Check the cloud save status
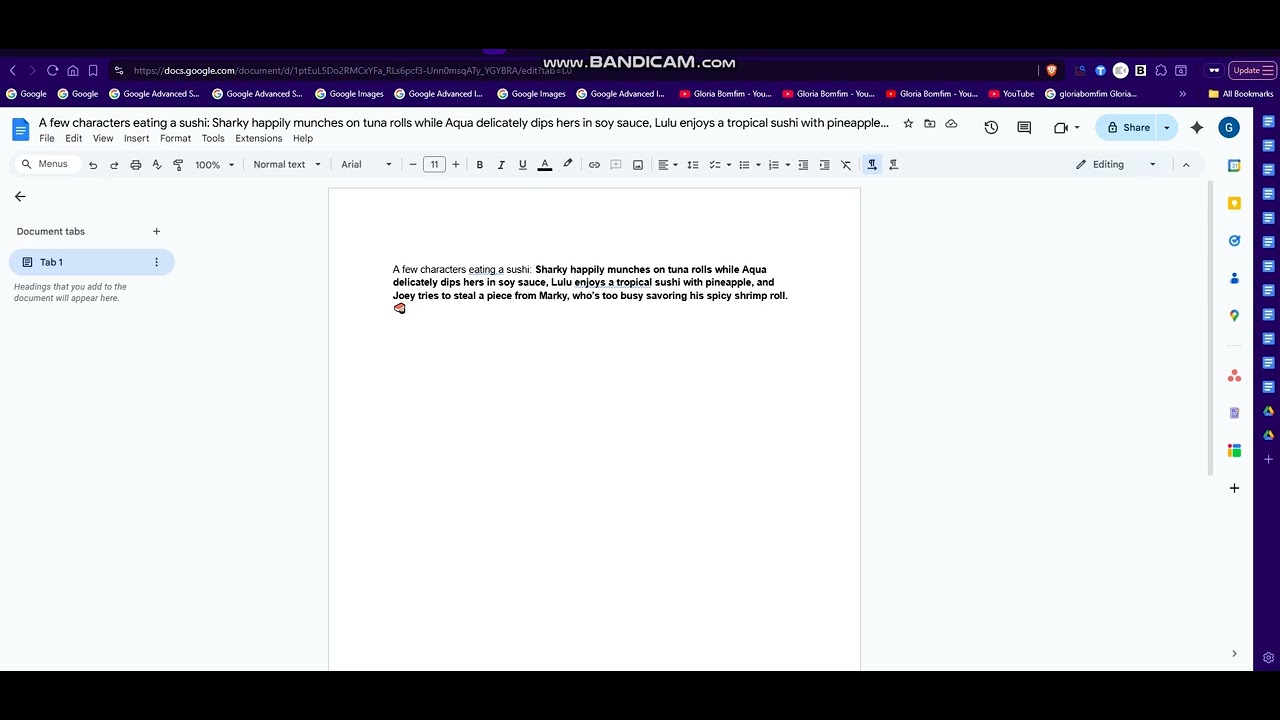 click(951, 123)
